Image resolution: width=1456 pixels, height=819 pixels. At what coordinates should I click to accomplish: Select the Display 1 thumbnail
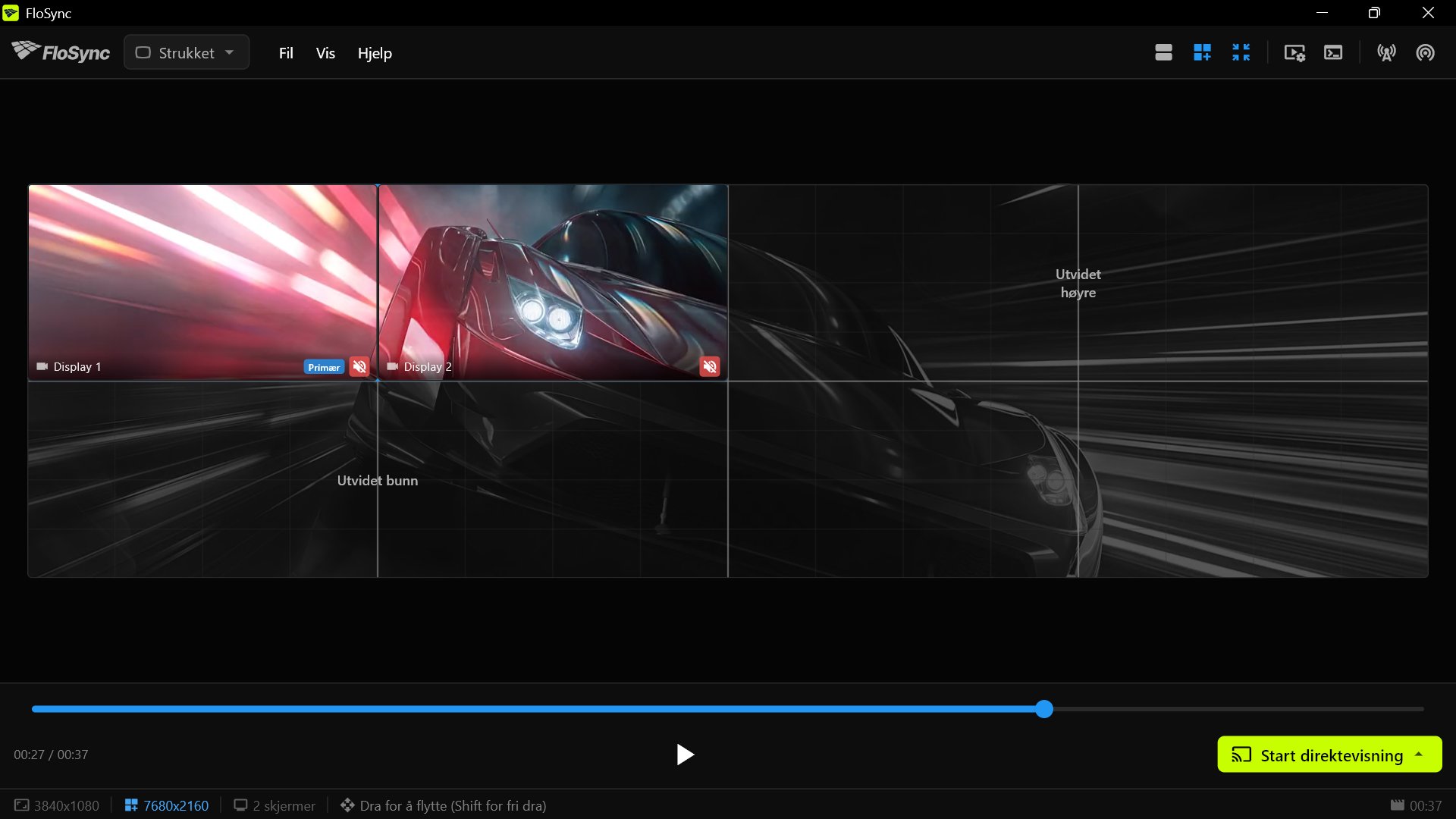point(202,282)
